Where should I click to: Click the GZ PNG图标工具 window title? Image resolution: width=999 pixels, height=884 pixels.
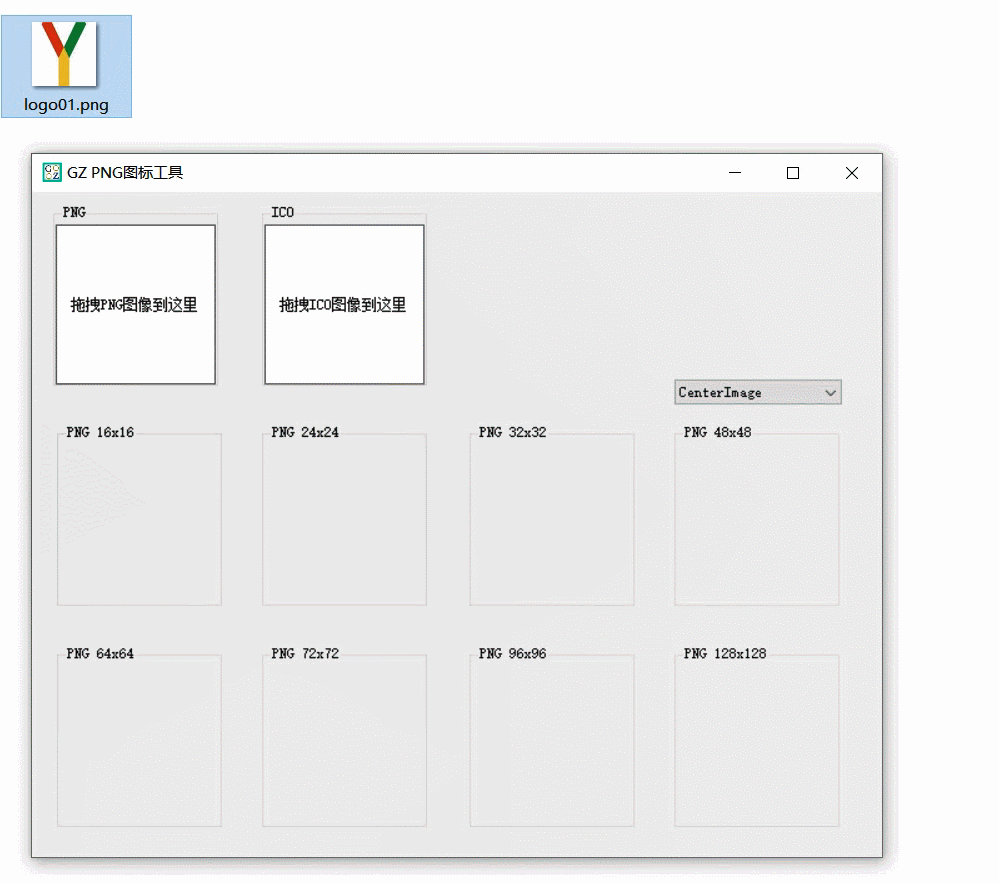point(125,173)
